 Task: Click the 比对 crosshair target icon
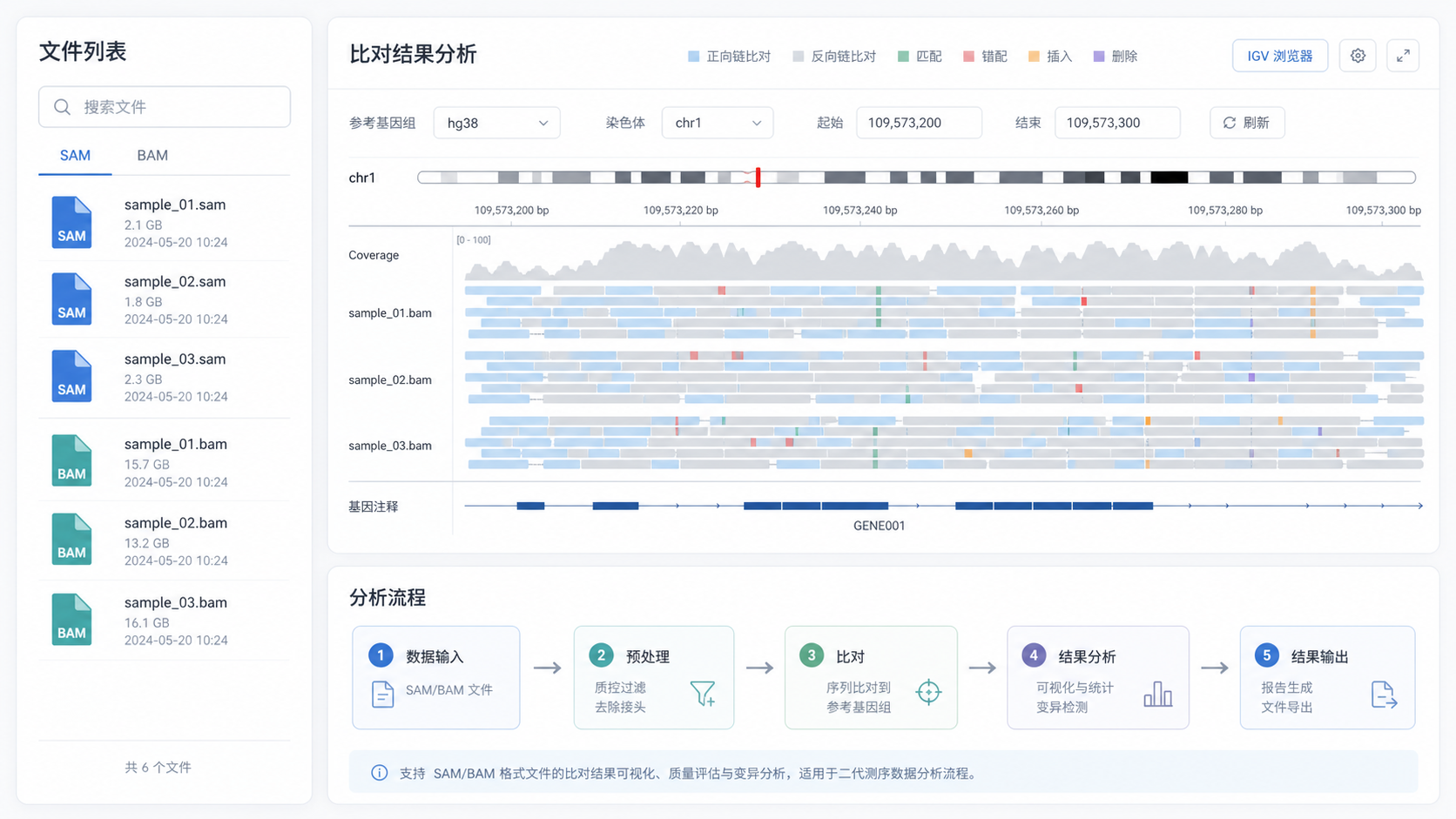(x=928, y=692)
